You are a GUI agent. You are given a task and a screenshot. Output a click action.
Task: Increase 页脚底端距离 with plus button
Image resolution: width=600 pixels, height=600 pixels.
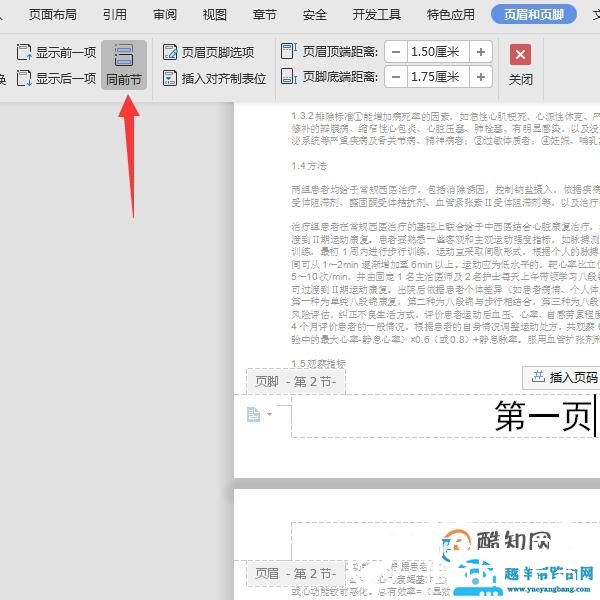[x=481, y=77]
